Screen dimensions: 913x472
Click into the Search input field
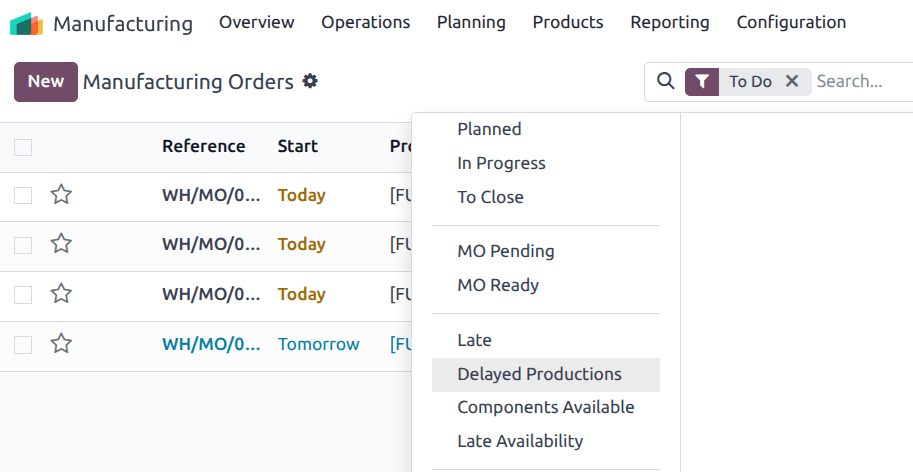[860, 82]
